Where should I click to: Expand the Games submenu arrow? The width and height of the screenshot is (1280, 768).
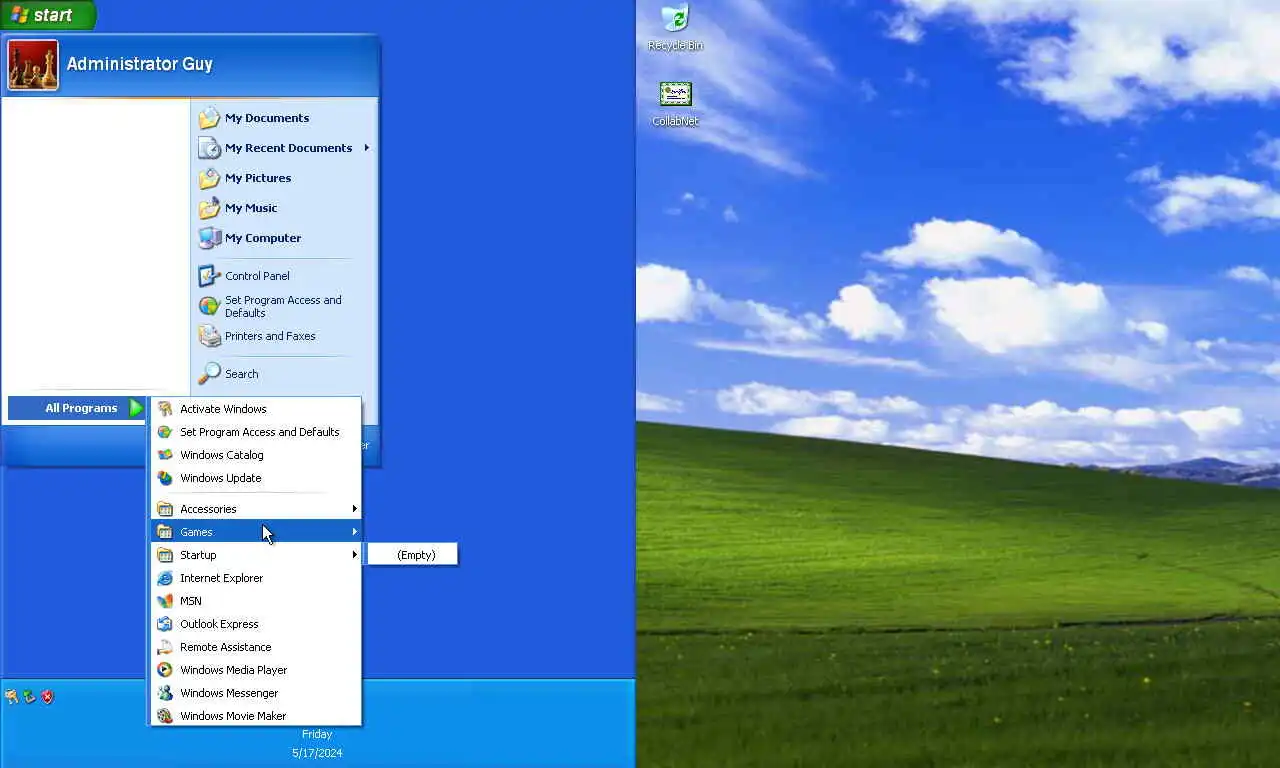[x=354, y=532]
